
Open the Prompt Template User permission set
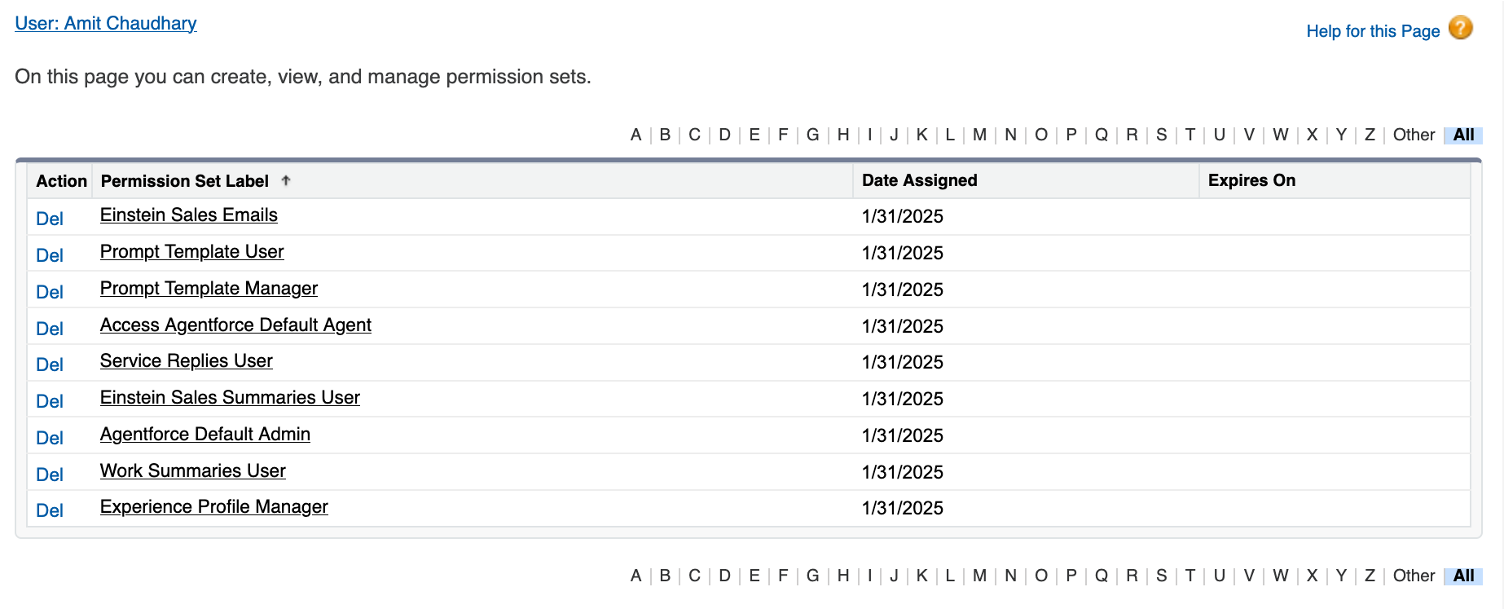(191, 251)
